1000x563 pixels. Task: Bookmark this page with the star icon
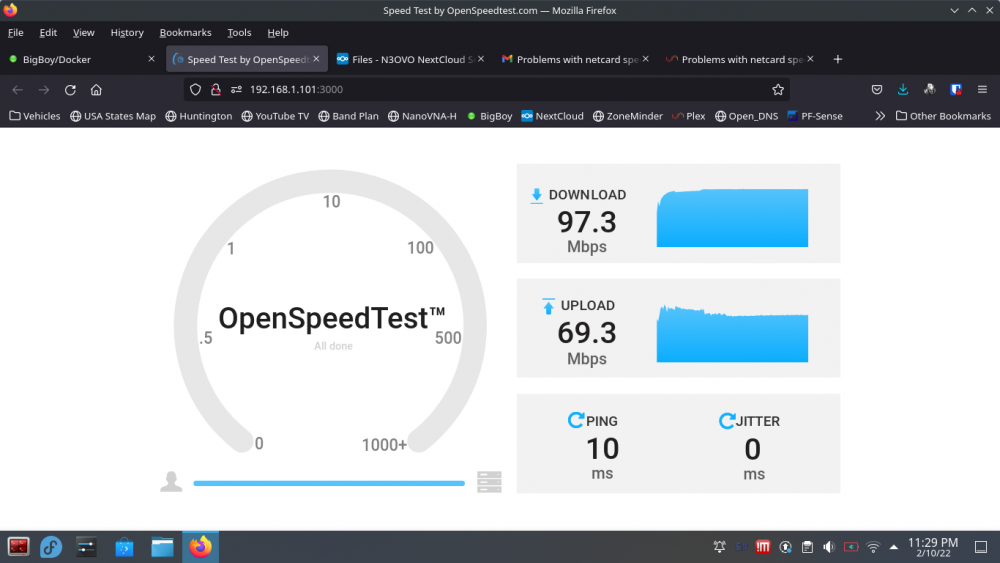(777, 90)
